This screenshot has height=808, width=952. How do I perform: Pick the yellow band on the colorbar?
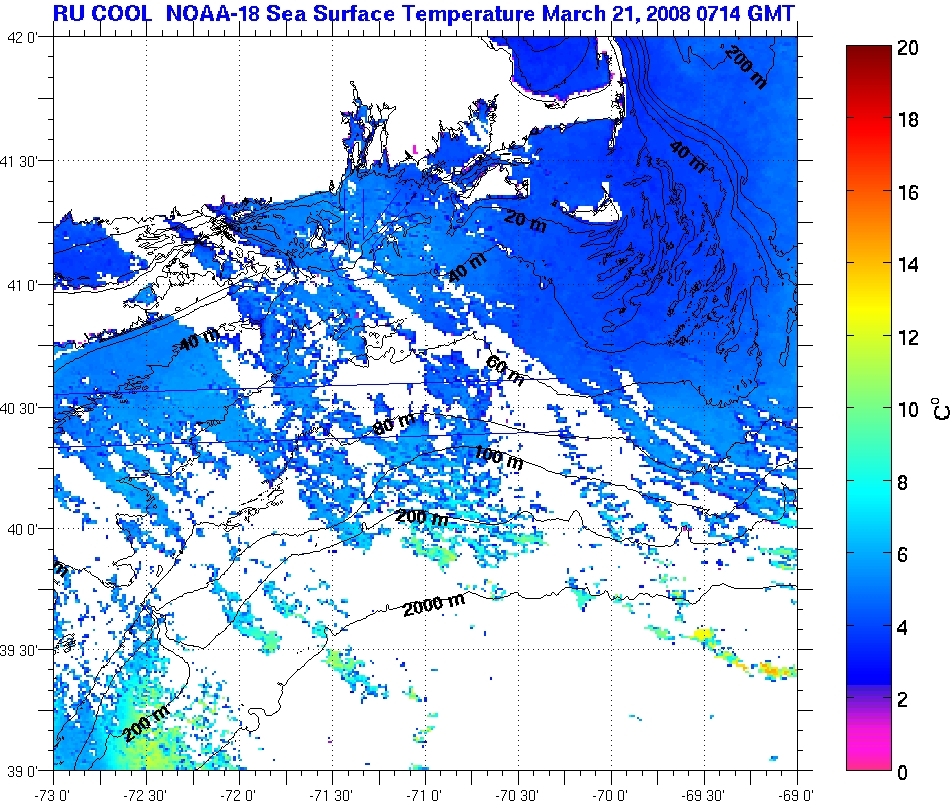[875, 318]
